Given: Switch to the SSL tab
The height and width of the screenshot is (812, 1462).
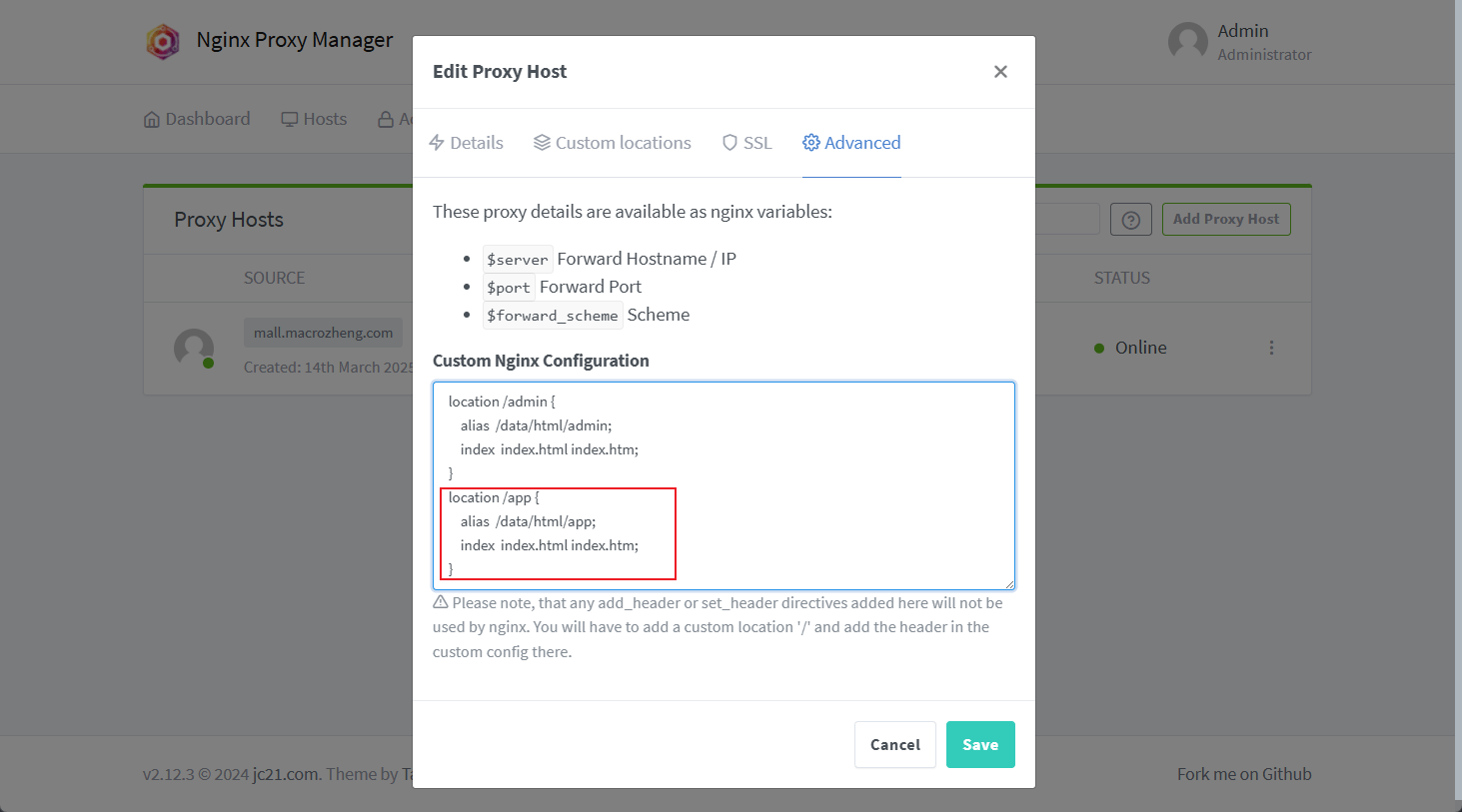Looking at the screenshot, I should pyautogui.click(x=746, y=143).
